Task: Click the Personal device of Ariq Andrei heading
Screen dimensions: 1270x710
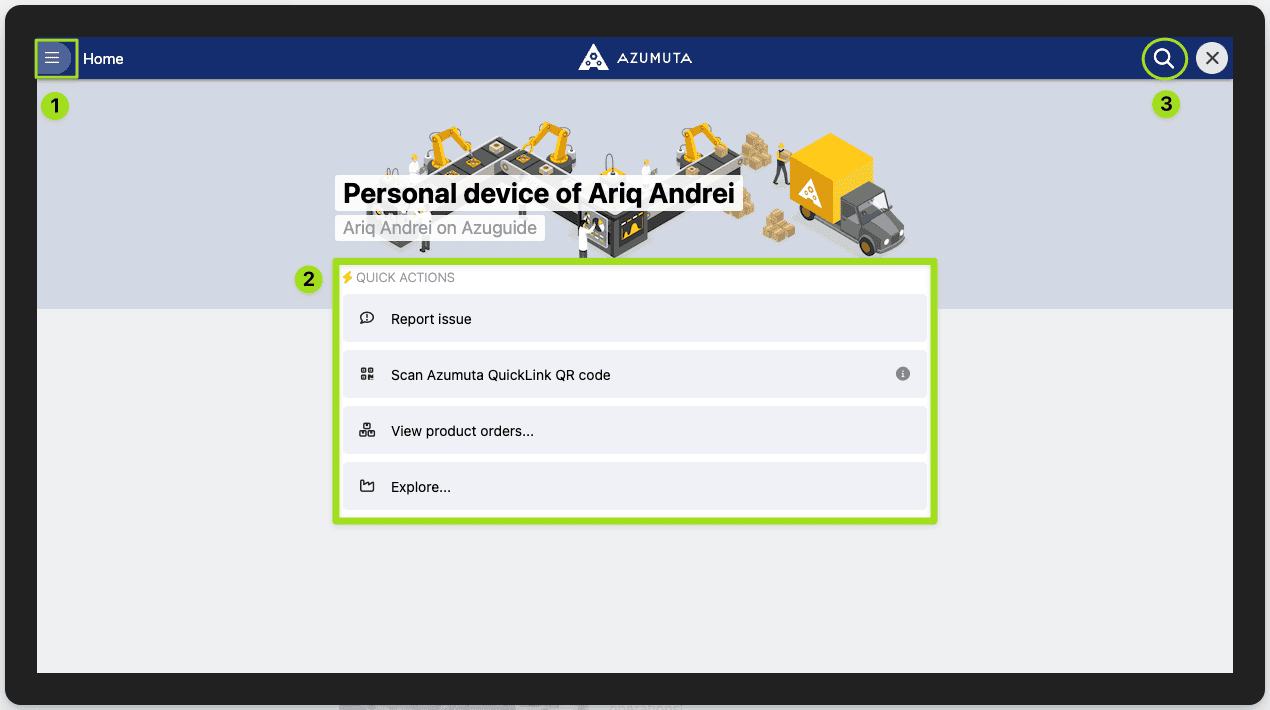Action: (x=539, y=193)
